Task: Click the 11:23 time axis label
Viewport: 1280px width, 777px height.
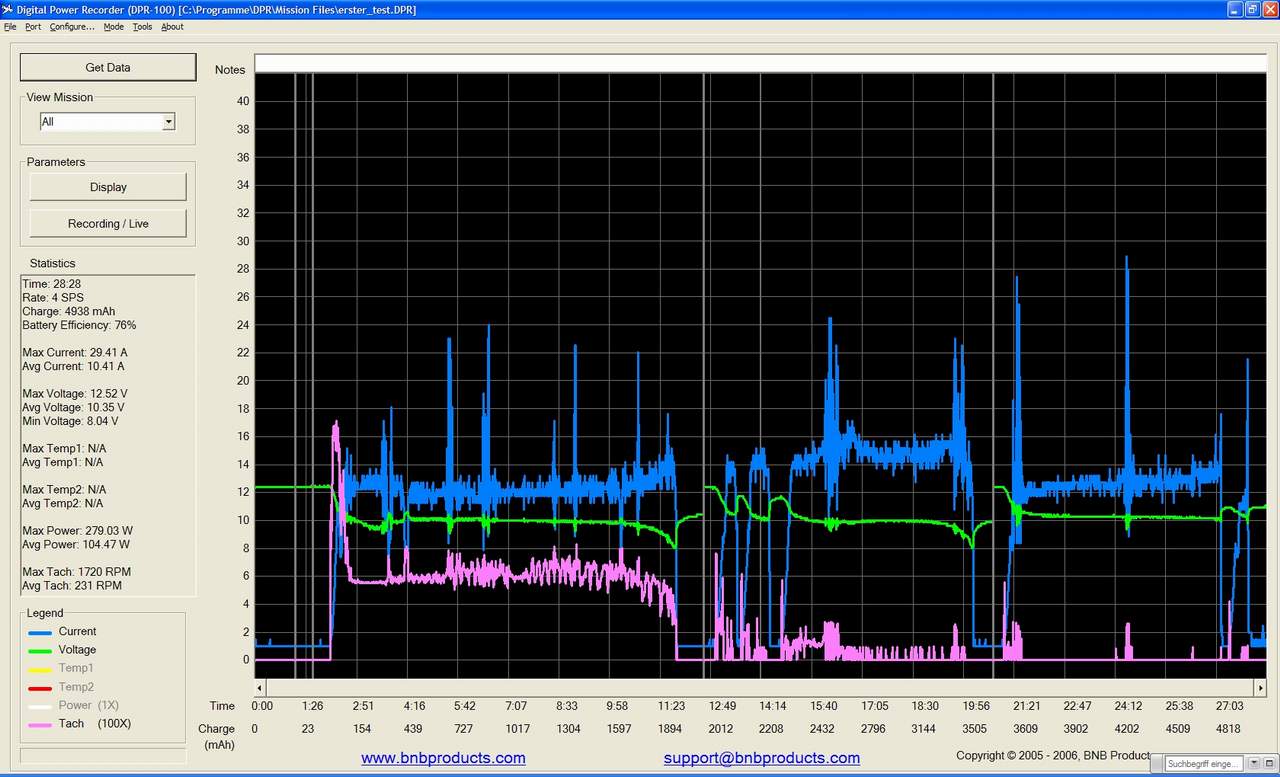Action: click(671, 706)
